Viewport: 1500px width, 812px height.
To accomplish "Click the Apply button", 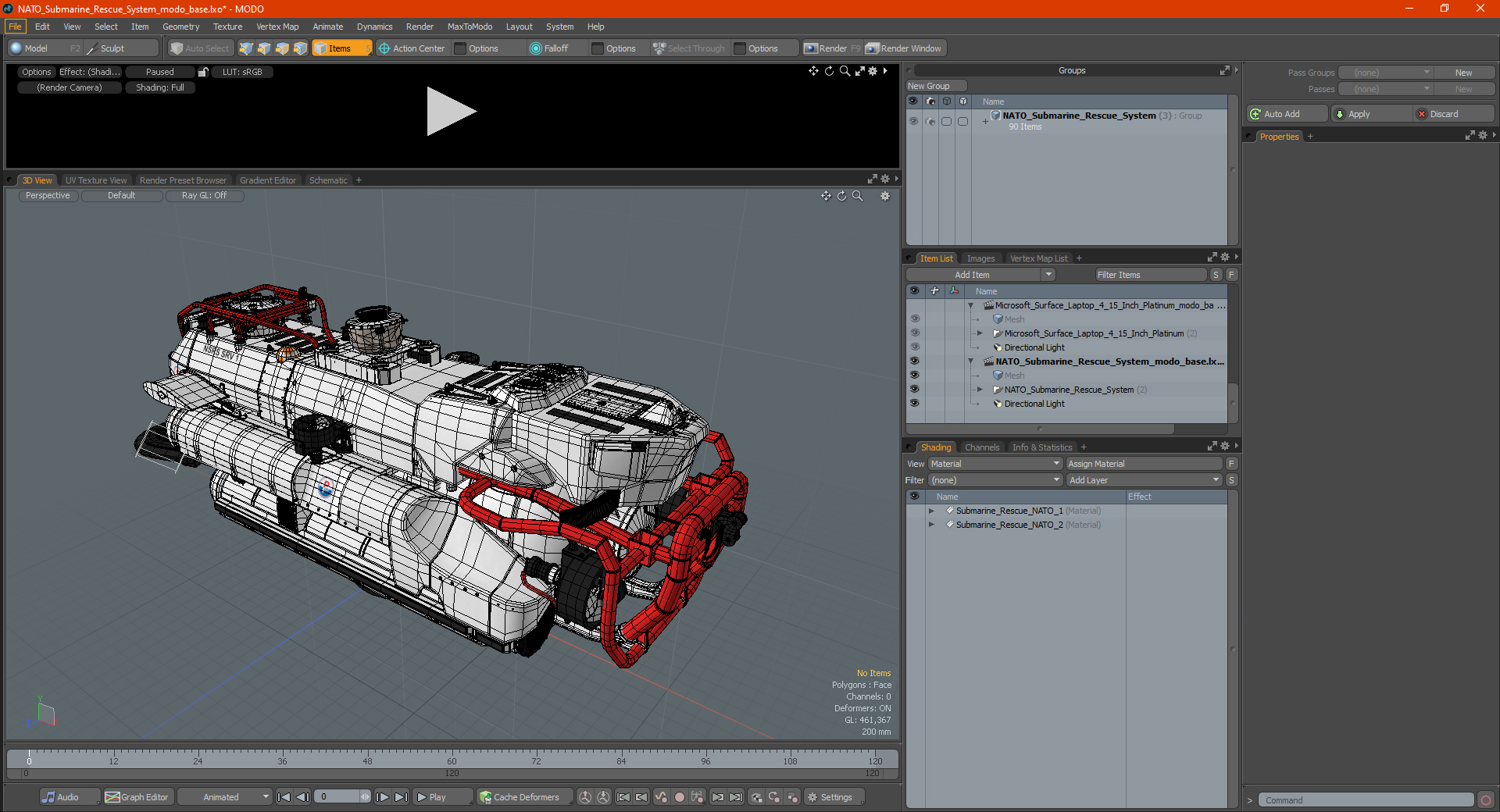I will pyautogui.click(x=1372, y=114).
